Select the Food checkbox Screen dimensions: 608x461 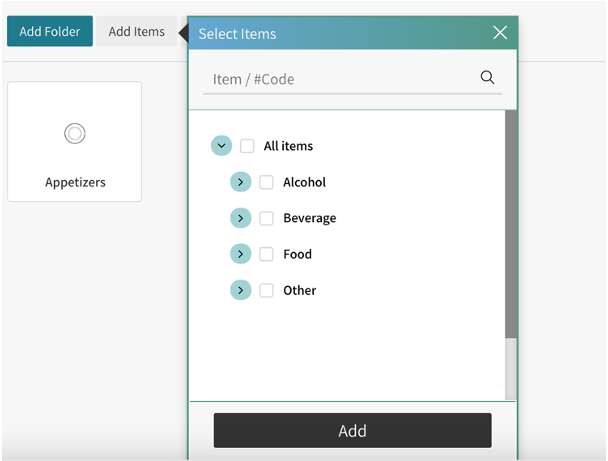pyautogui.click(x=266, y=254)
